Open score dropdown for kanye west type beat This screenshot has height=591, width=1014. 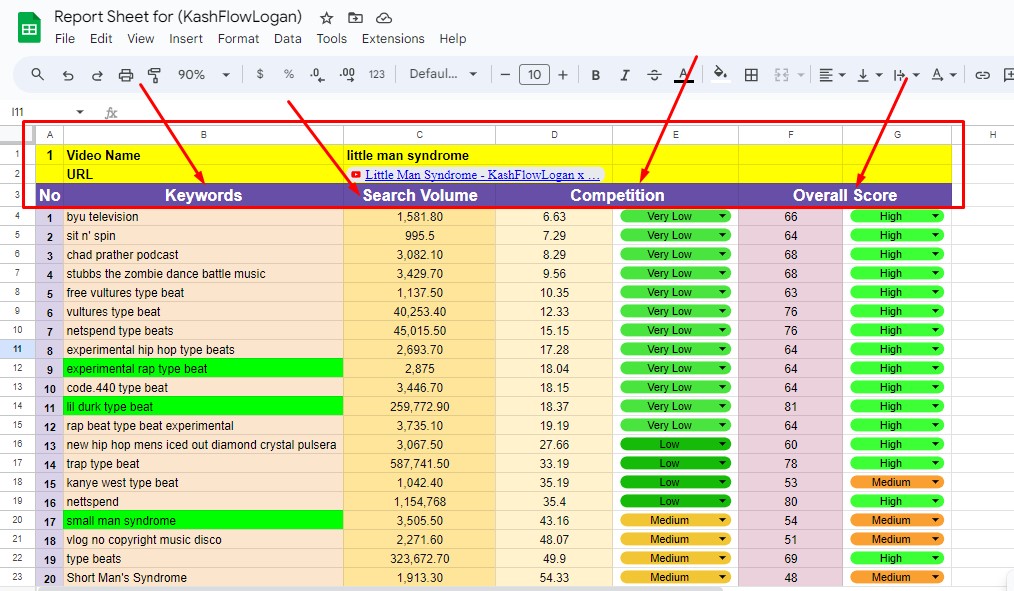coord(896,482)
